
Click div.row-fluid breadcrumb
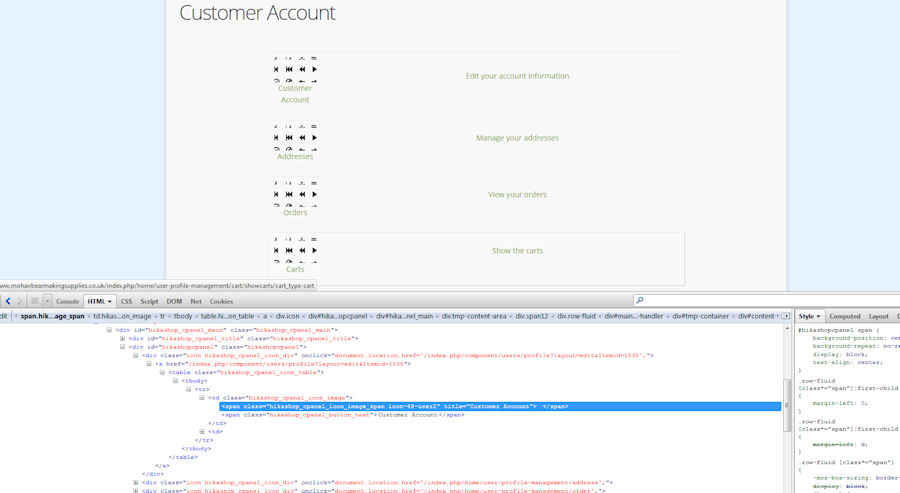pos(576,316)
